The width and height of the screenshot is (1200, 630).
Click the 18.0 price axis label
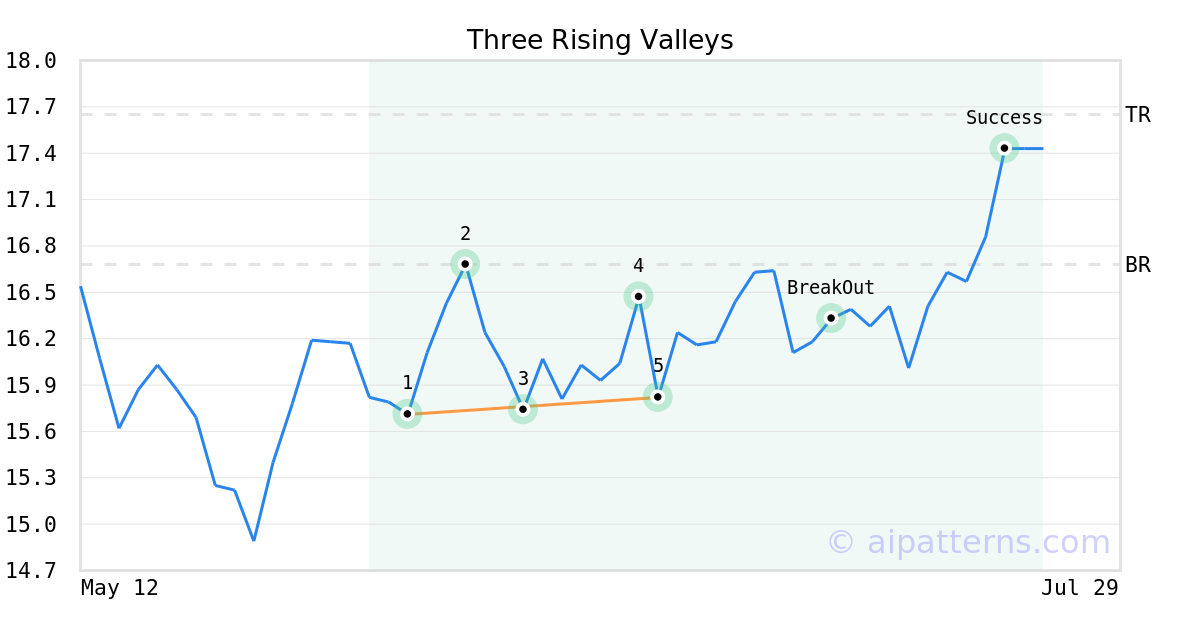[31, 61]
